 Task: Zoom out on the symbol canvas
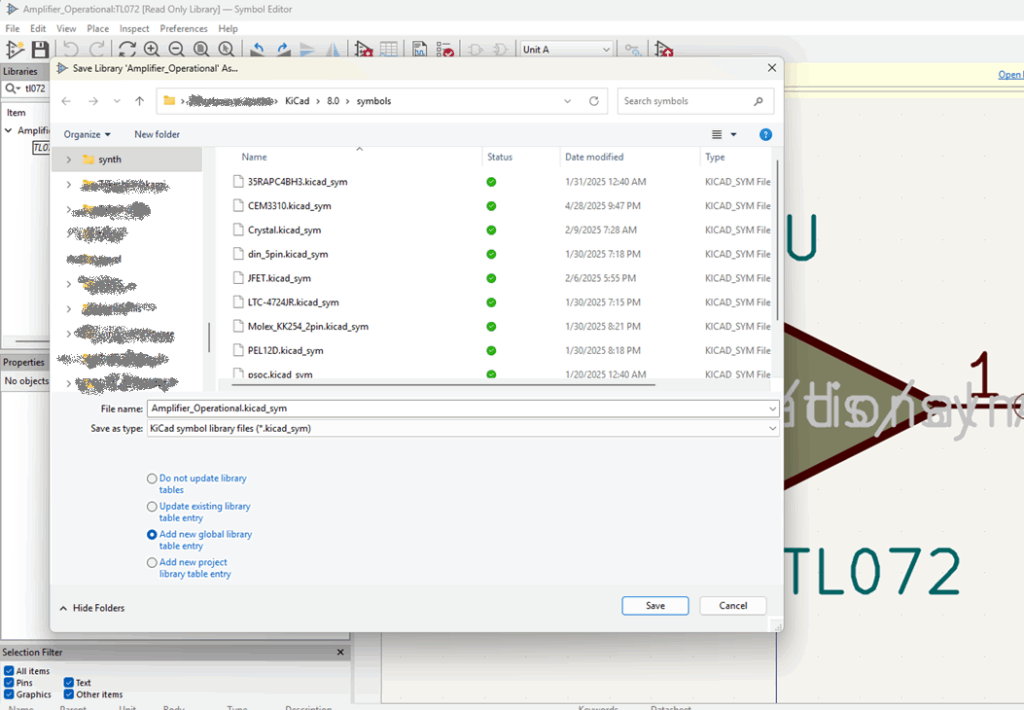176,49
